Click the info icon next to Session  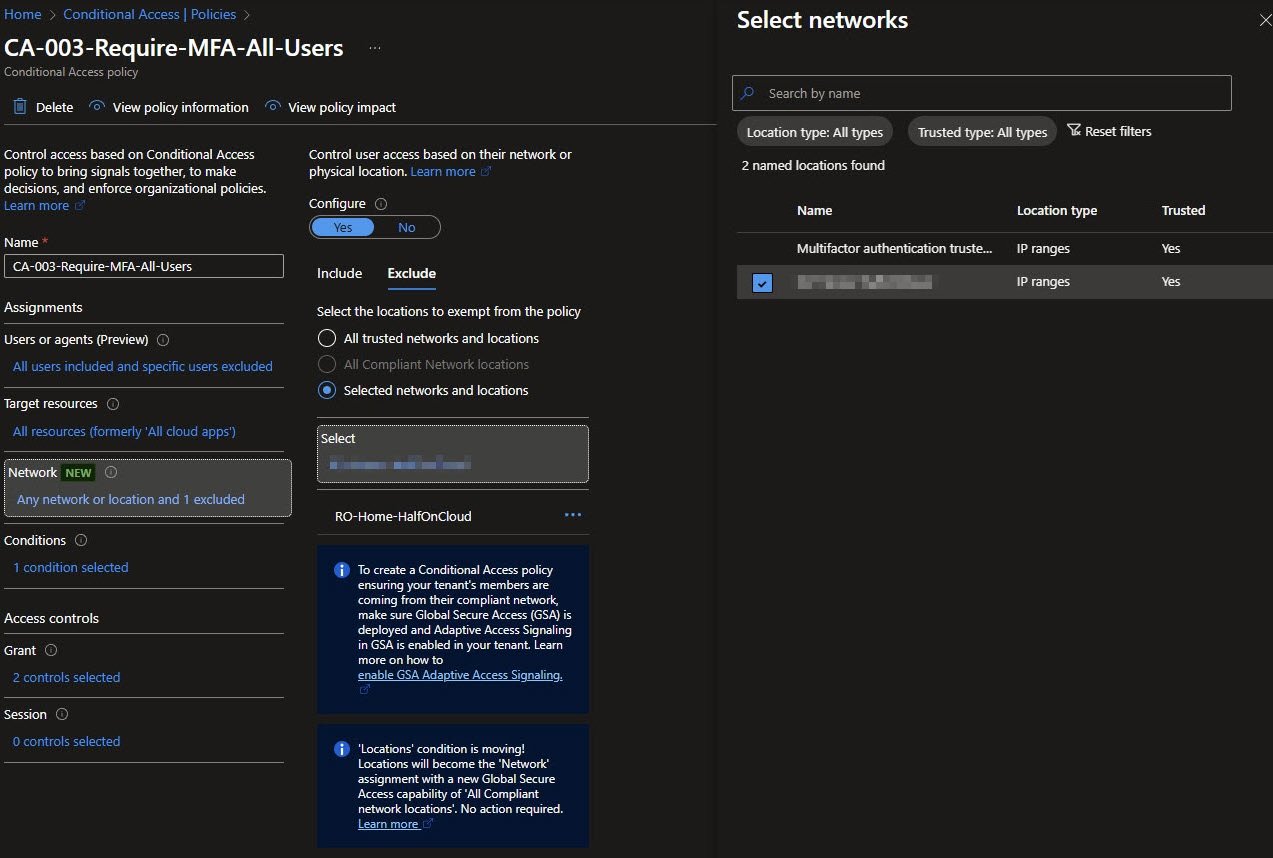(62, 715)
